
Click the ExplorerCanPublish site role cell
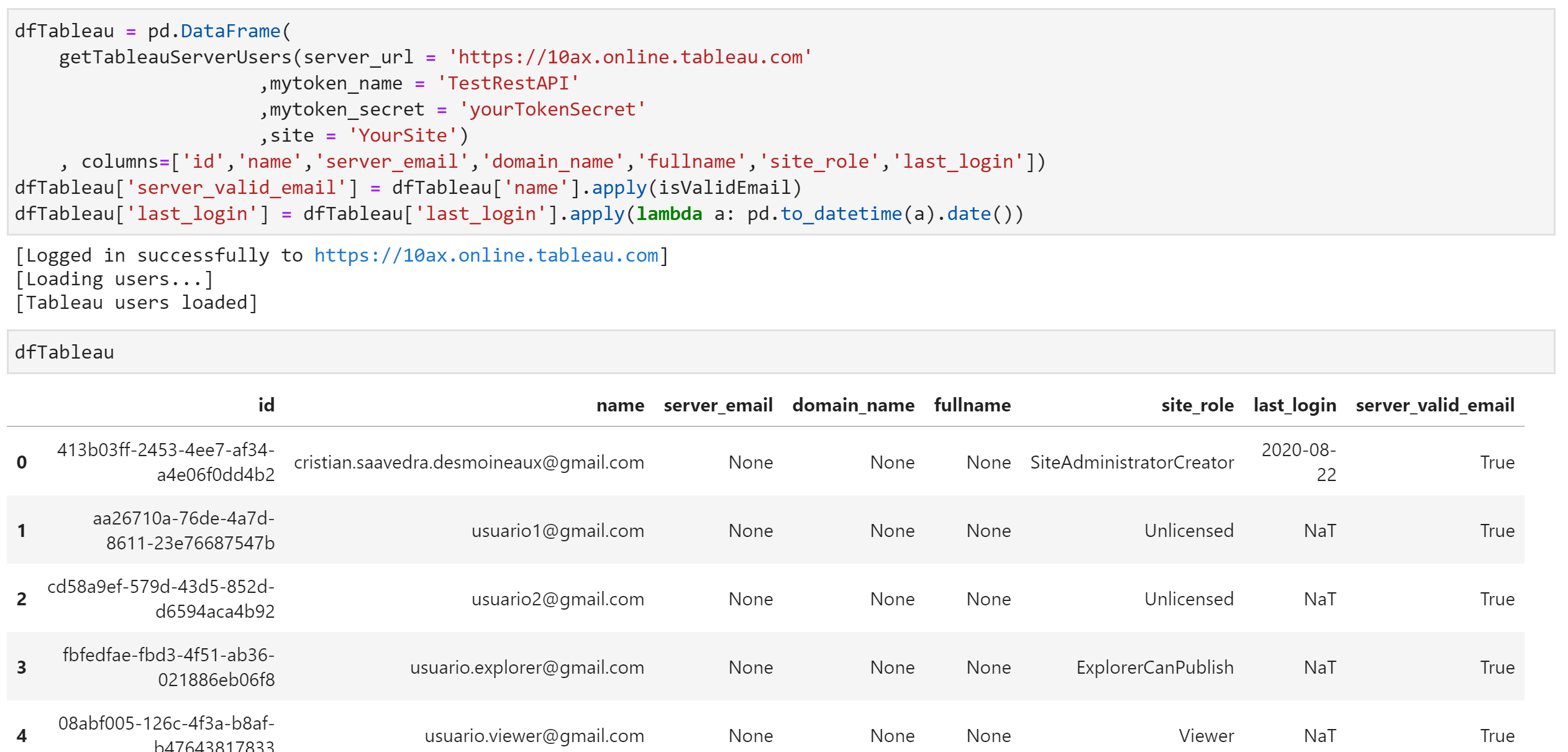pos(1155,667)
